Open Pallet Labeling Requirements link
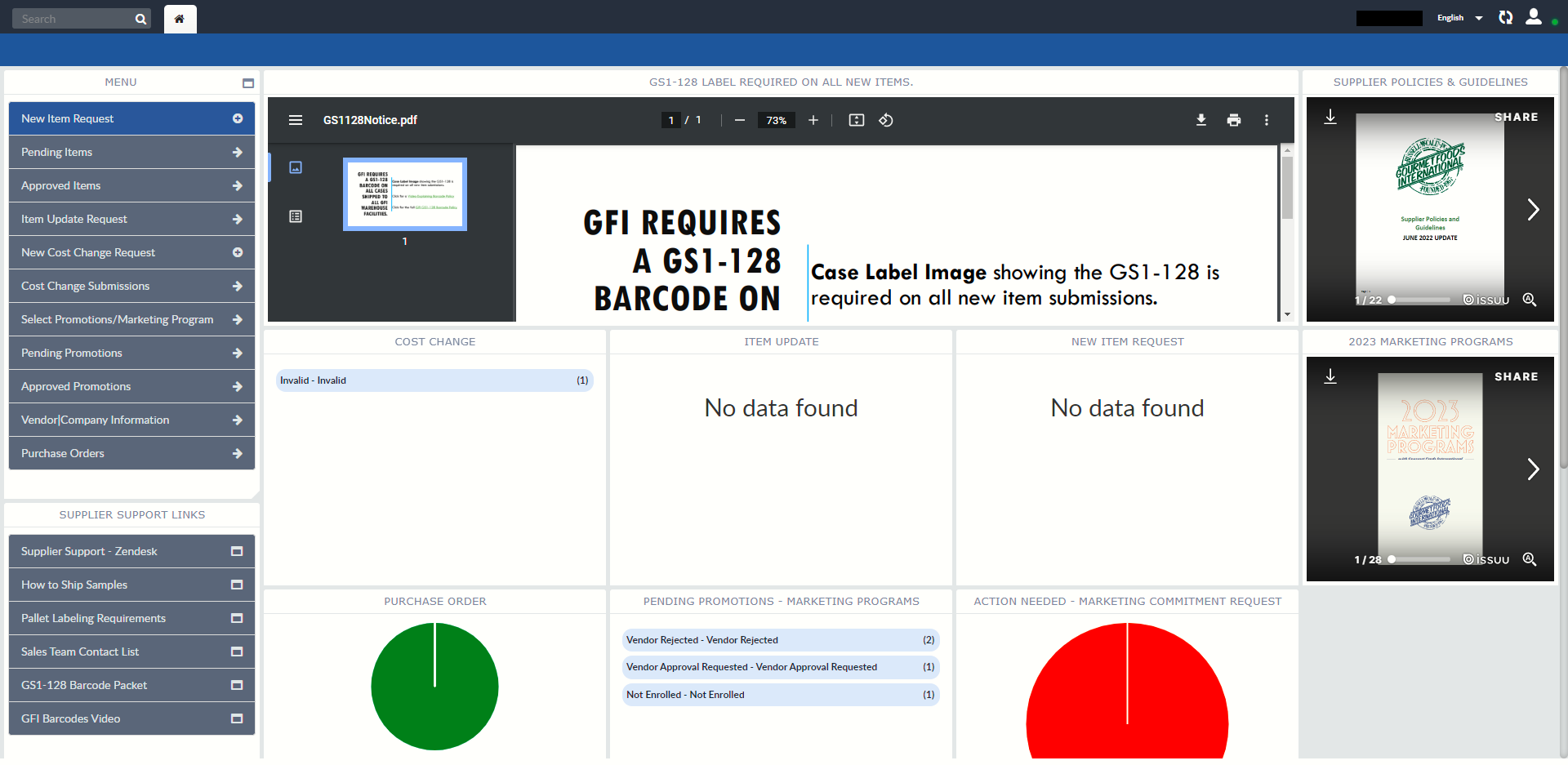Viewport: 1568px width, 765px height. click(x=131, y=618)
